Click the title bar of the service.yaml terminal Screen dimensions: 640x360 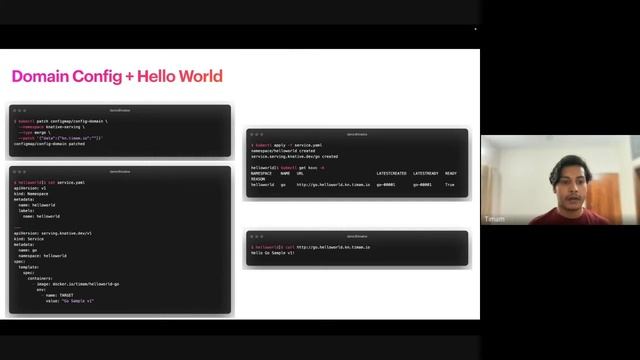[x=120, y=171]
